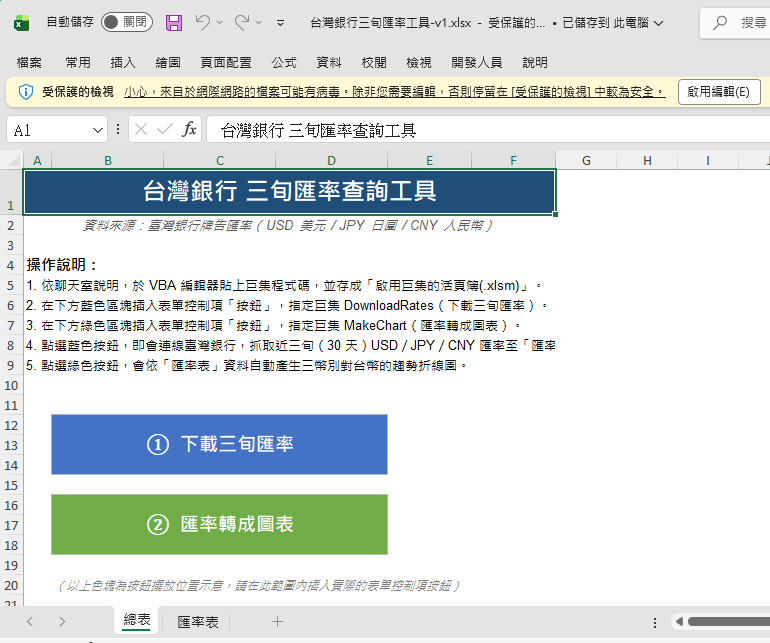Click the Protected View shield icon

tap(26, 92)
